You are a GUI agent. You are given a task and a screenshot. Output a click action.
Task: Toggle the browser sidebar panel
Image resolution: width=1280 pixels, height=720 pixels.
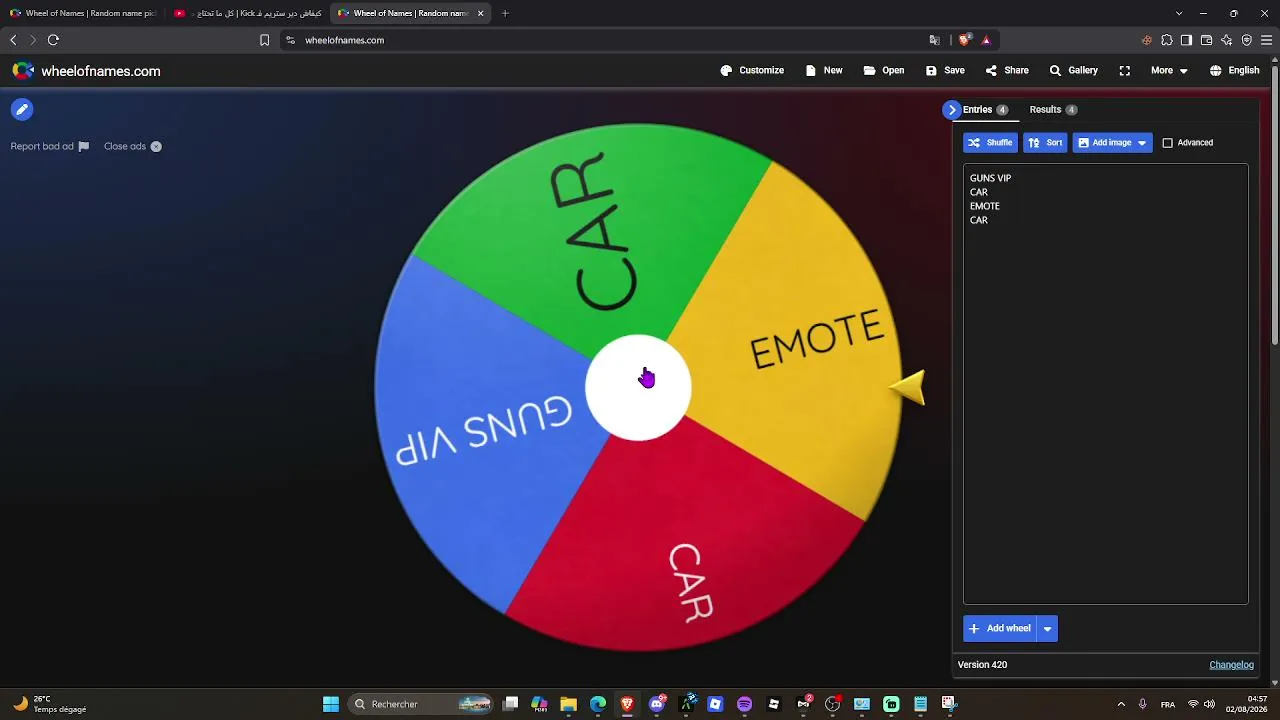point(1186,40)
